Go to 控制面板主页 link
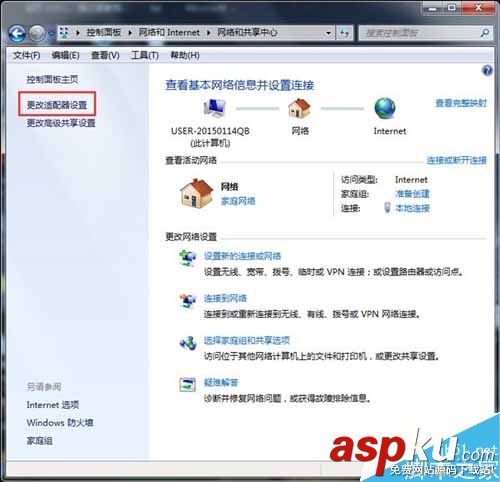This screenshot has height=482, width=500. [x=52, y=79]
